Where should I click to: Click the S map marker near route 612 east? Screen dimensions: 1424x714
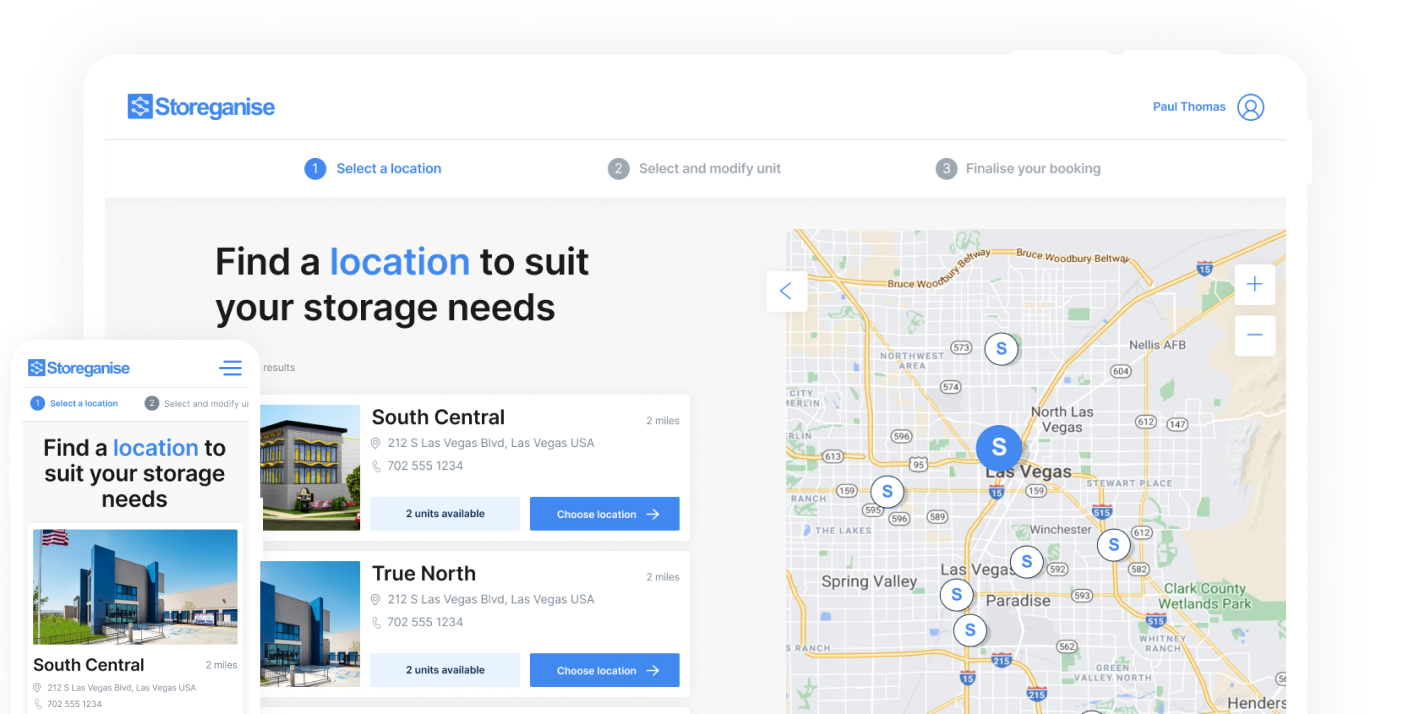pyautogui.click(x=1113, y=545)
